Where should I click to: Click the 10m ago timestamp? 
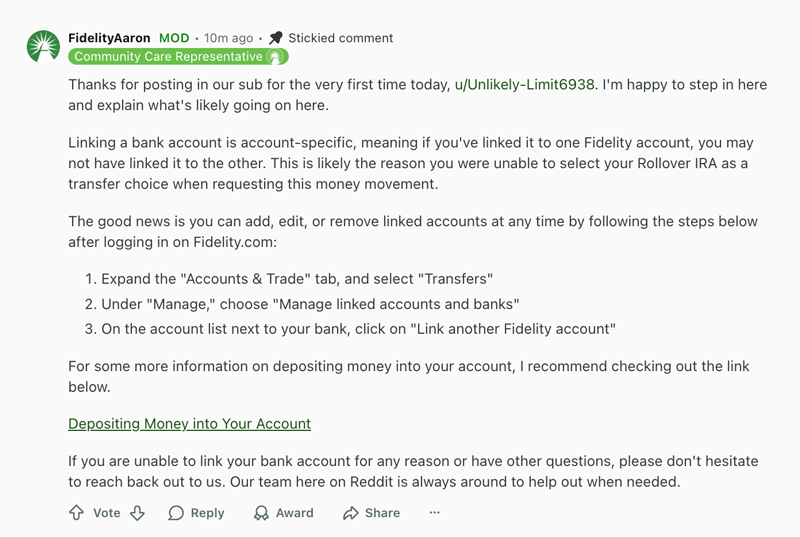pos(228,38)
